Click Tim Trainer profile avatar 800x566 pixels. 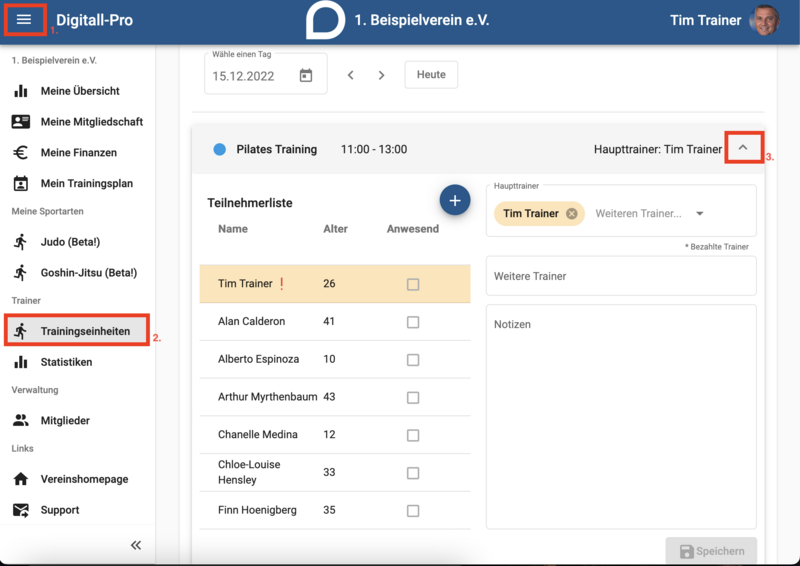(764, 20)
